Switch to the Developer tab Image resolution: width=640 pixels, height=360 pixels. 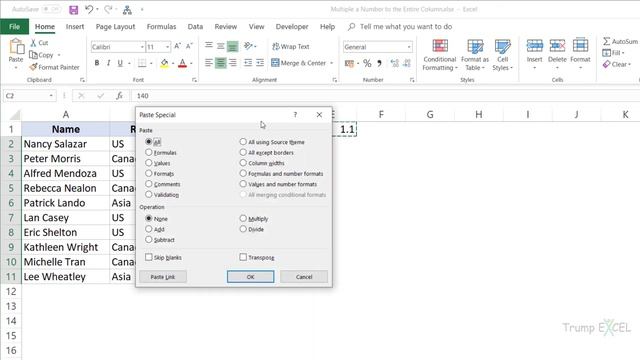(x=292, y=27)
